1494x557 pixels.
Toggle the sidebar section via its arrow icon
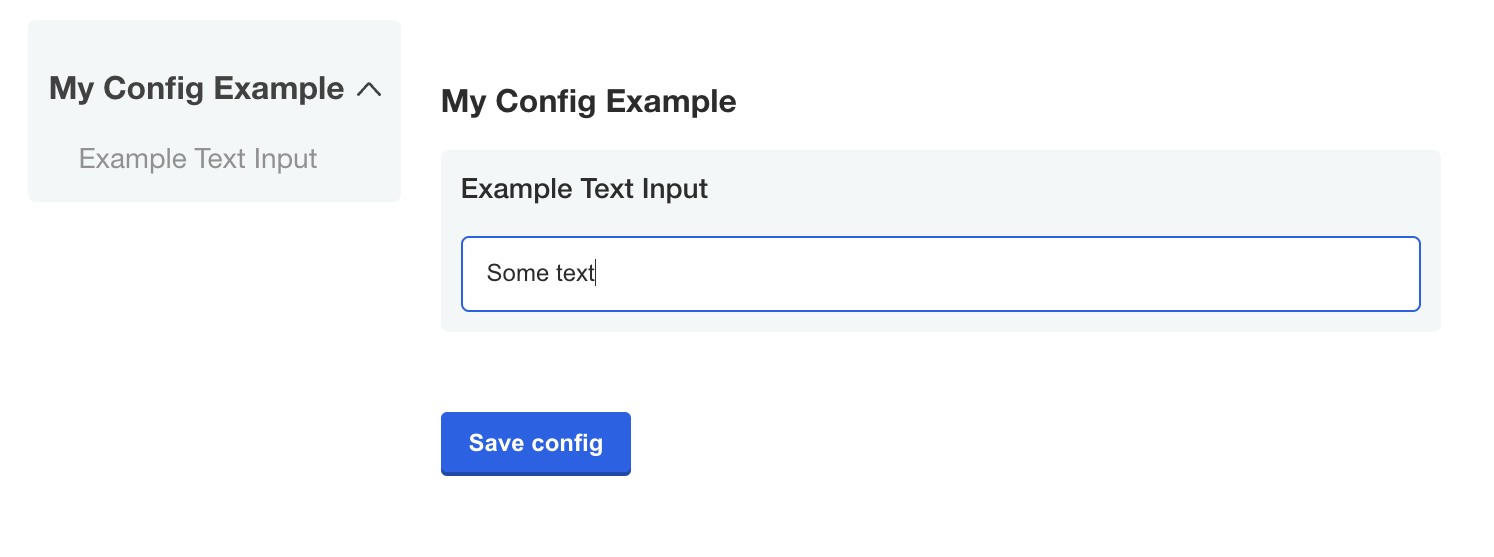[x=369, y=90]
